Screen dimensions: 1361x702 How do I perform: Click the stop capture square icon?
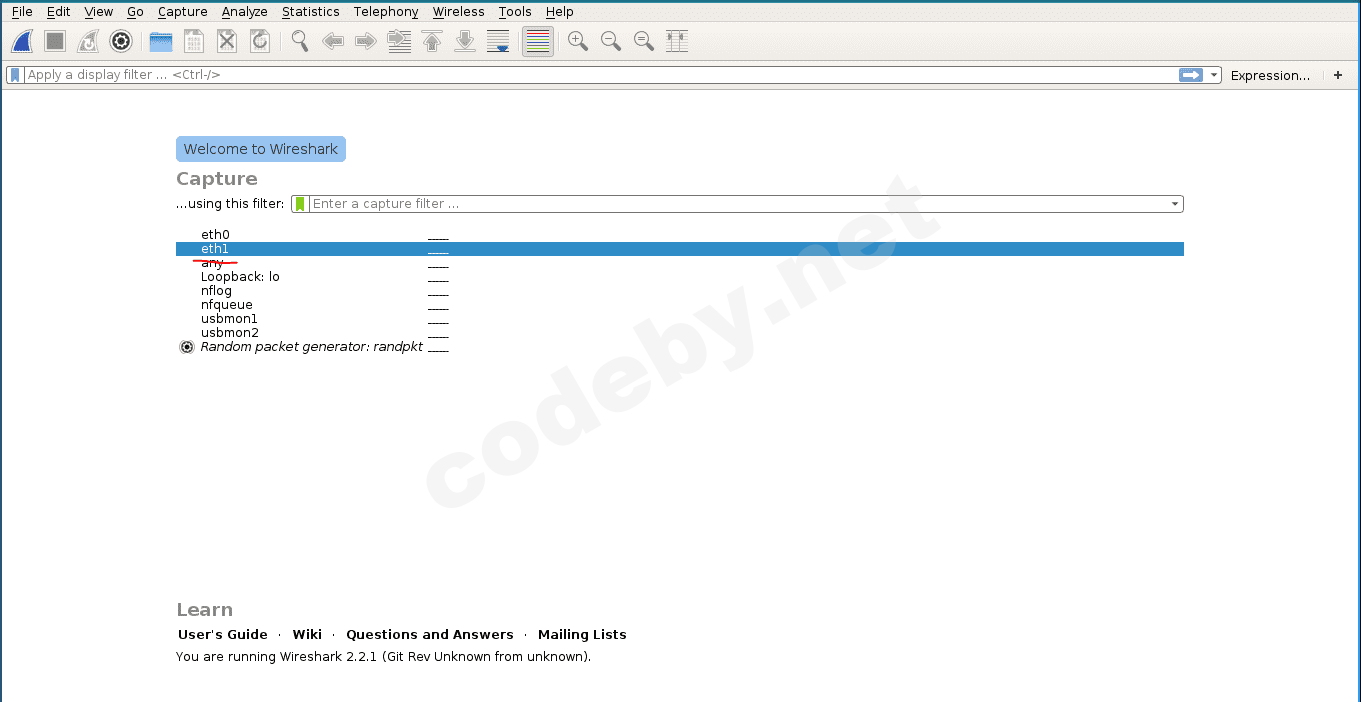[55, 41]
